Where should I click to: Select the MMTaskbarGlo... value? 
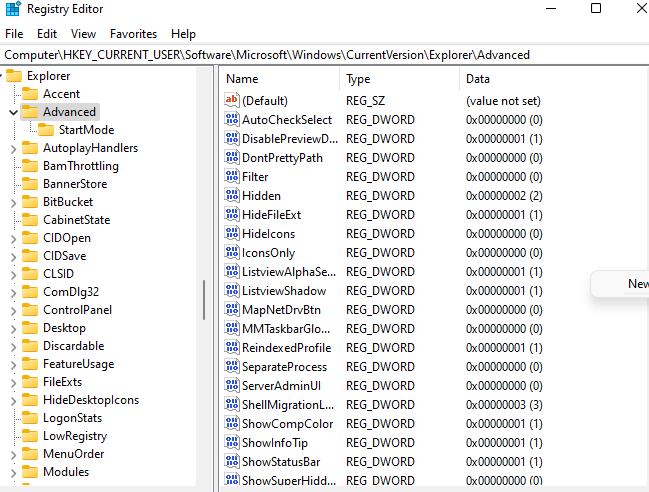tap(286, 329)
